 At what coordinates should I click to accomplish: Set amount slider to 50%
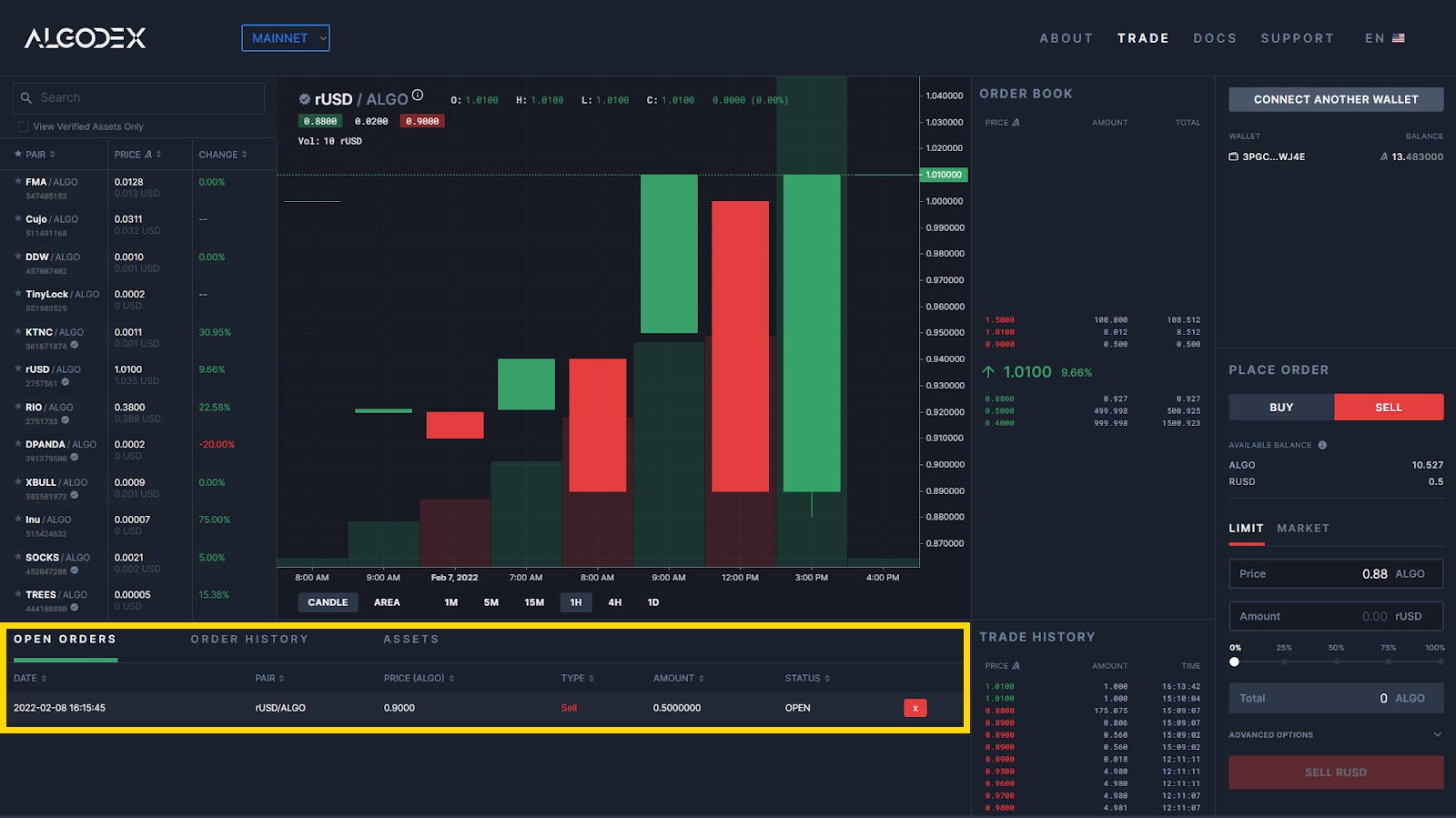tap(1336, 661)
